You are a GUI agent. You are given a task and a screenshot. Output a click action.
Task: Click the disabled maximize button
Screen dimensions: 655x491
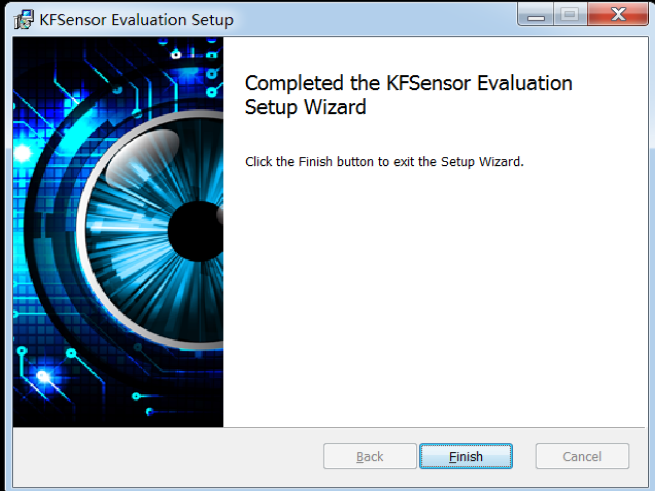tap(570, 16)
